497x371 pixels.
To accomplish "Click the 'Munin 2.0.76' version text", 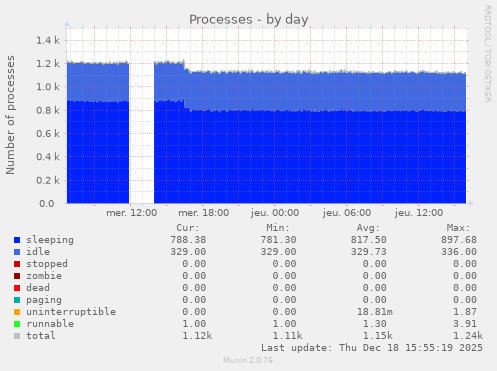I will click(x=248, y=360).
